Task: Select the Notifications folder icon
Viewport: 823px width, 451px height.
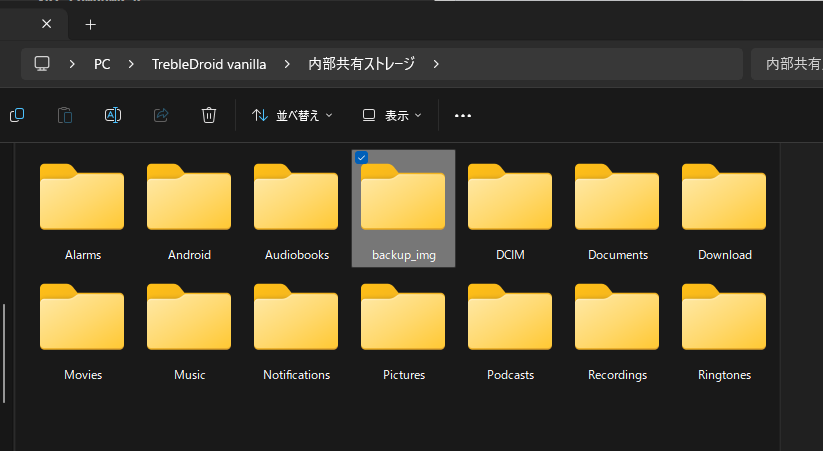Action: pyautogui.click(x=296, y=317)
